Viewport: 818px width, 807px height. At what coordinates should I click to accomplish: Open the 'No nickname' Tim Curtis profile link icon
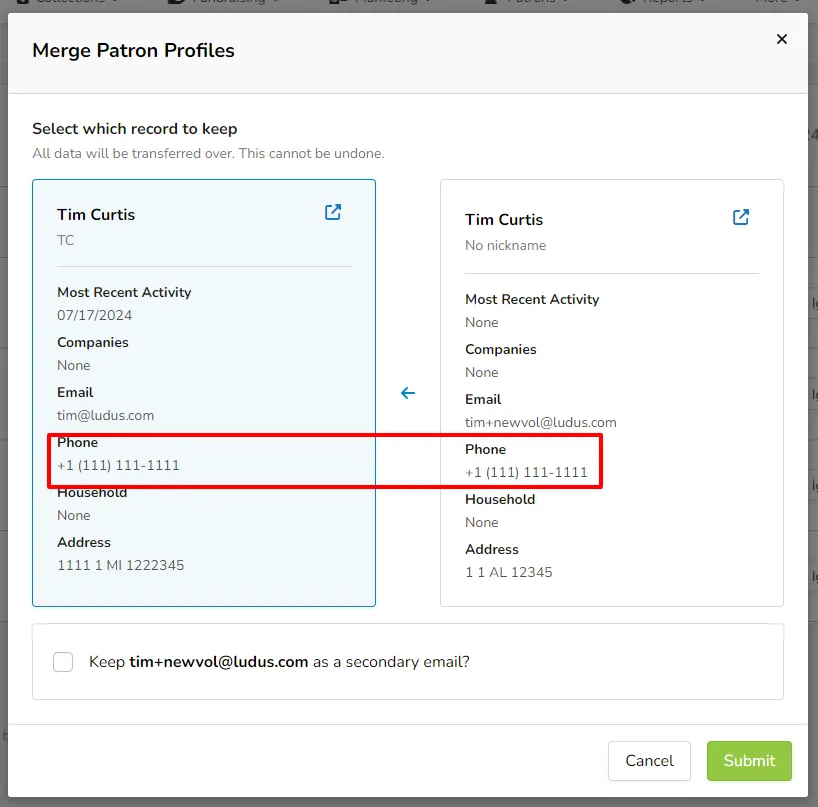pyautogui.click(x=741, y=217)
